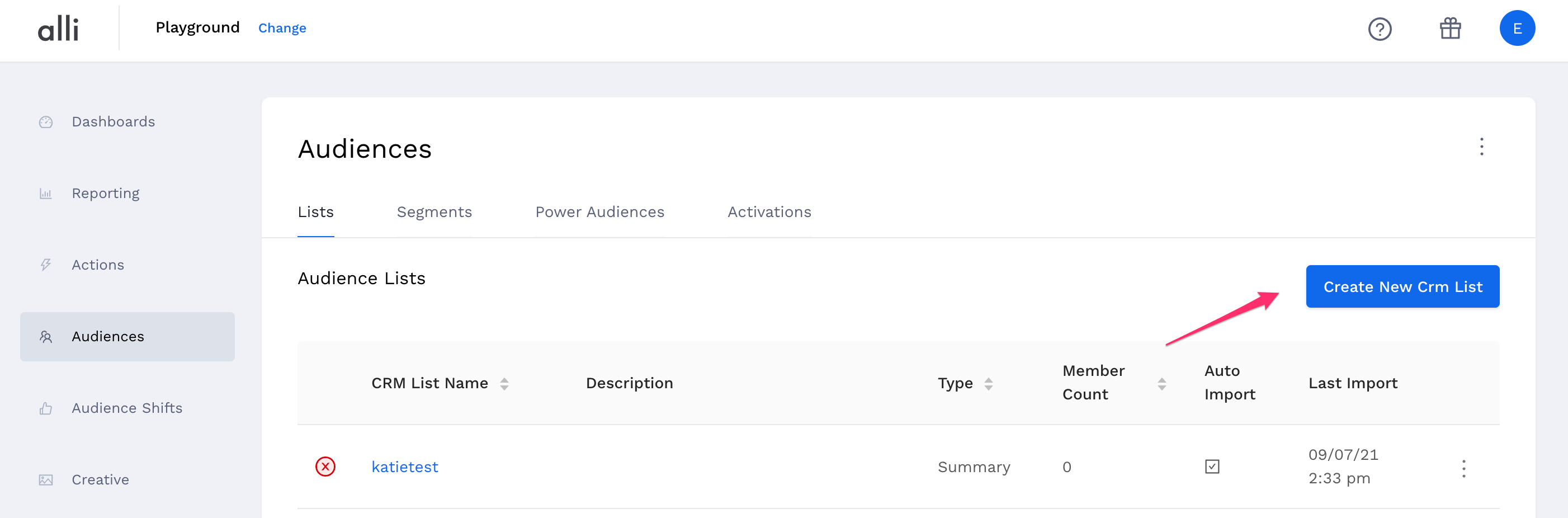Sort by the Type column arrows
Screen dimensions: 1568x518
[989, 383]
